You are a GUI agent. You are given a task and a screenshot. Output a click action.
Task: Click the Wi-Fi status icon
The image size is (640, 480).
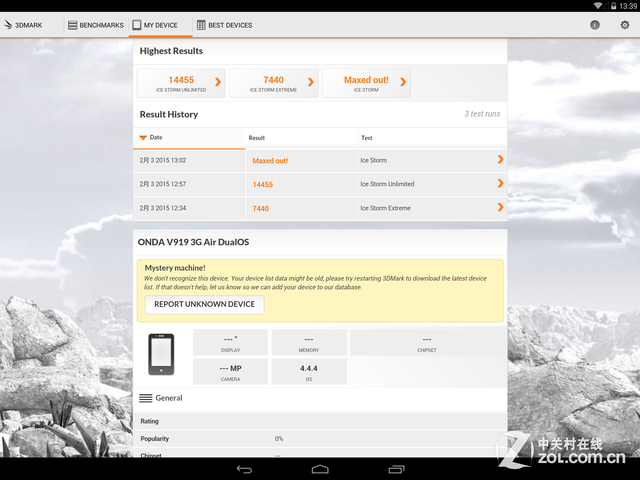[x=598, y=6]
